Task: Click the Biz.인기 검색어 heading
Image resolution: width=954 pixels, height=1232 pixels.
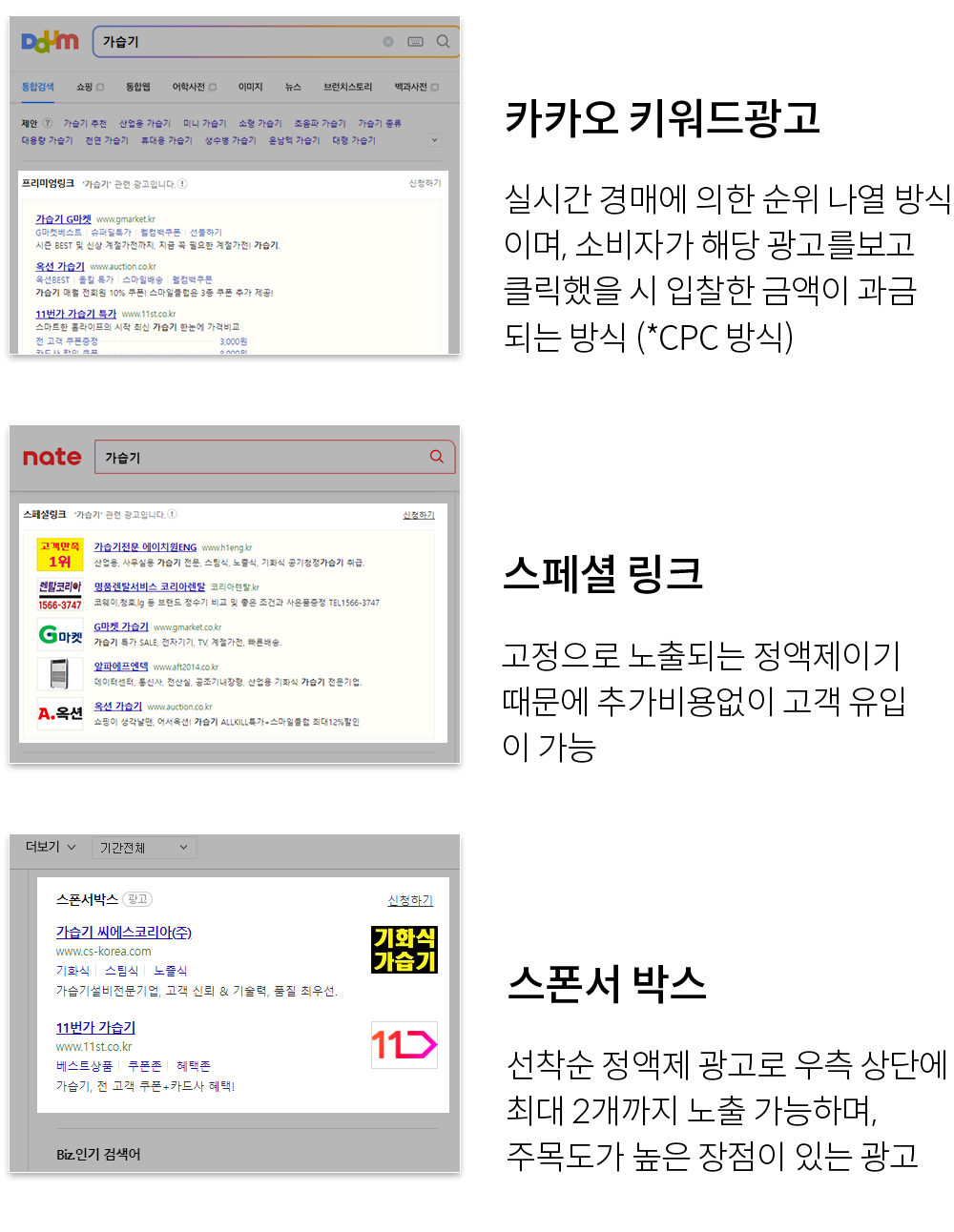Action: point(98,1155)
